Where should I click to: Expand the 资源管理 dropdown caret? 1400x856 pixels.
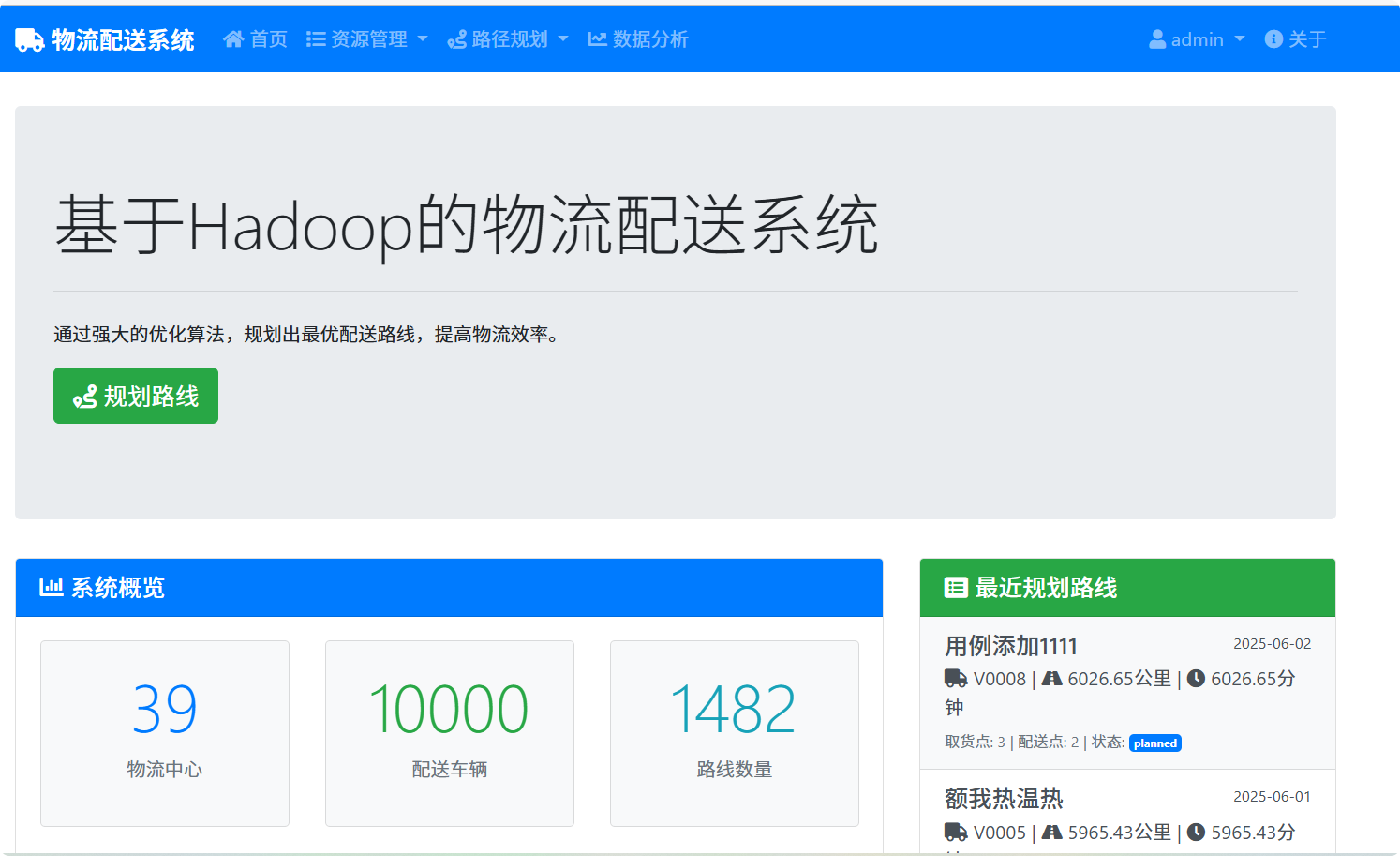423,38
